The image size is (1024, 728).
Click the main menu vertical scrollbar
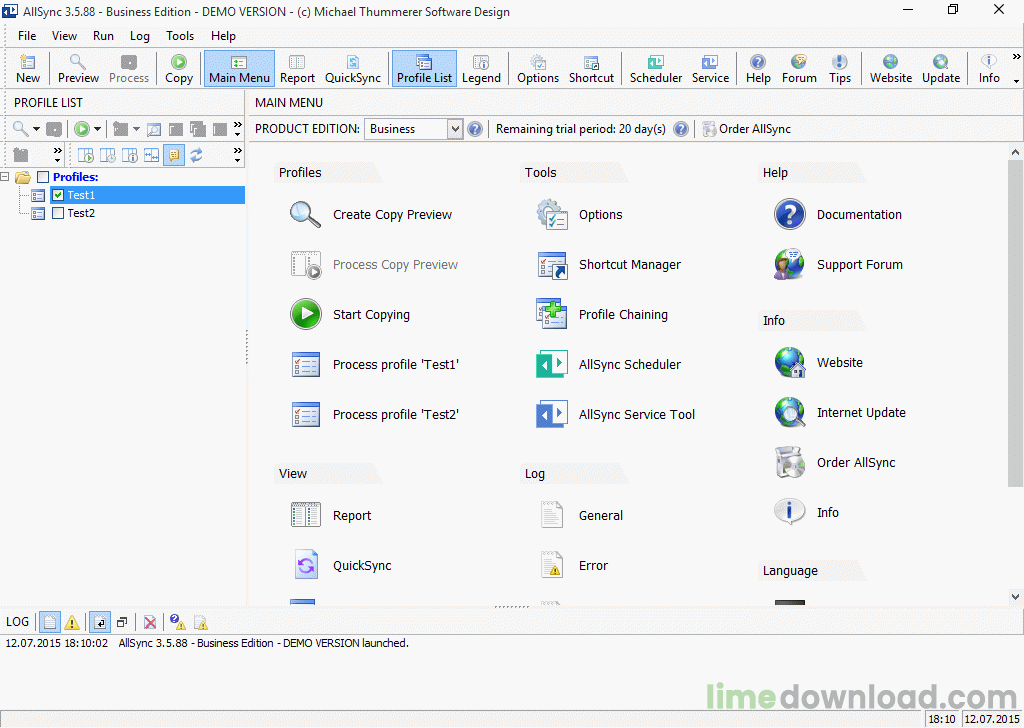tap(1015, 320)
